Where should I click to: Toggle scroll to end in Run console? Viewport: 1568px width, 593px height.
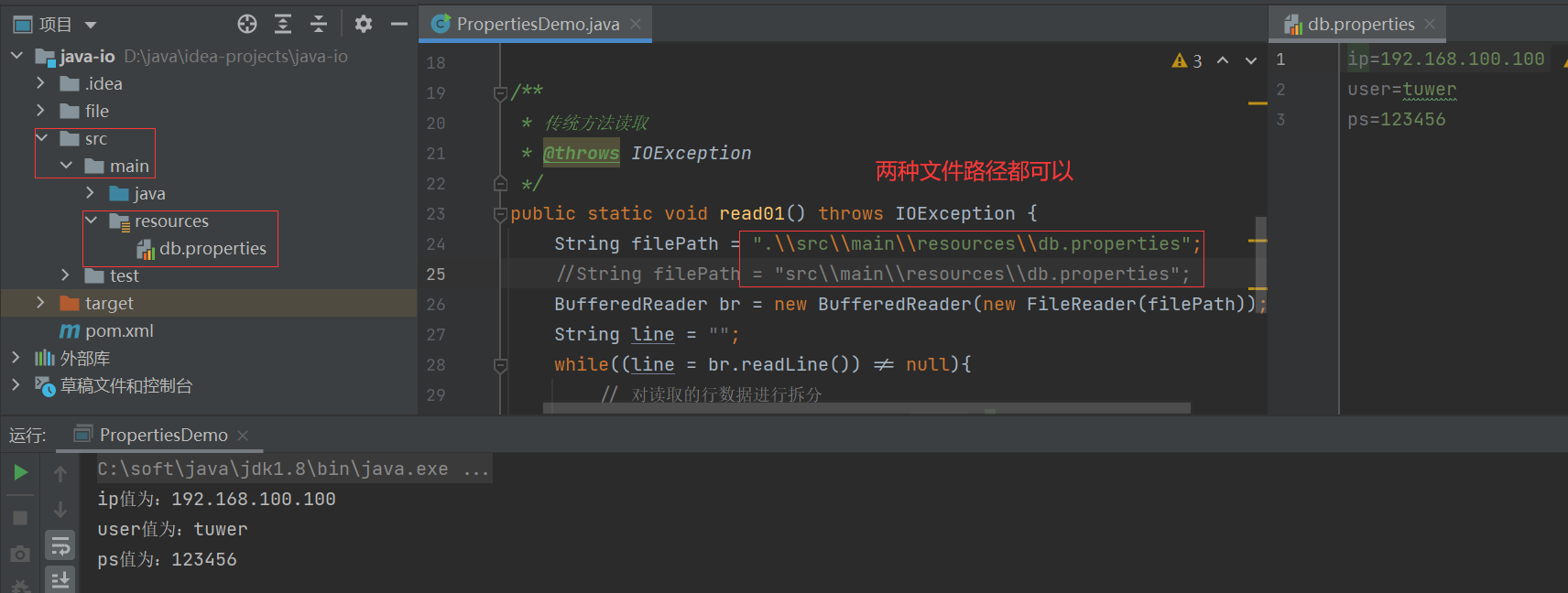pos(60,579)
